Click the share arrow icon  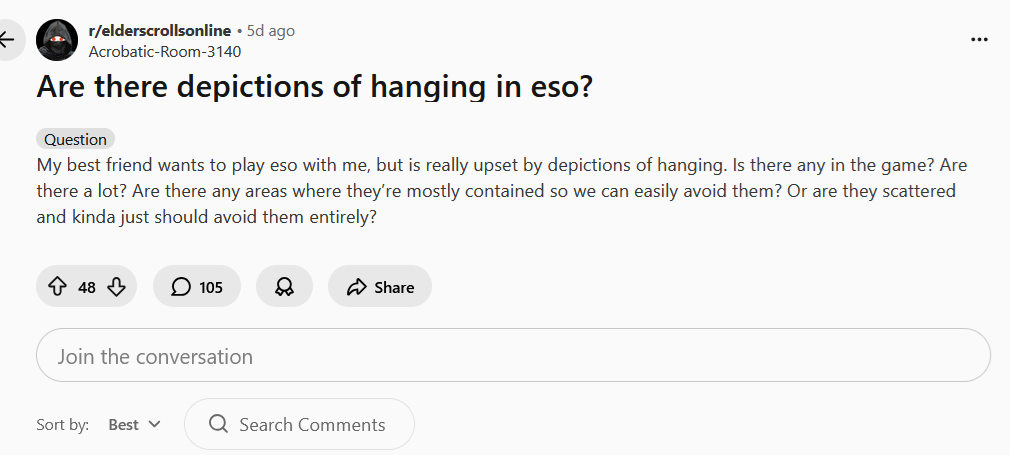pyautogui.click(x=356, y=287)
